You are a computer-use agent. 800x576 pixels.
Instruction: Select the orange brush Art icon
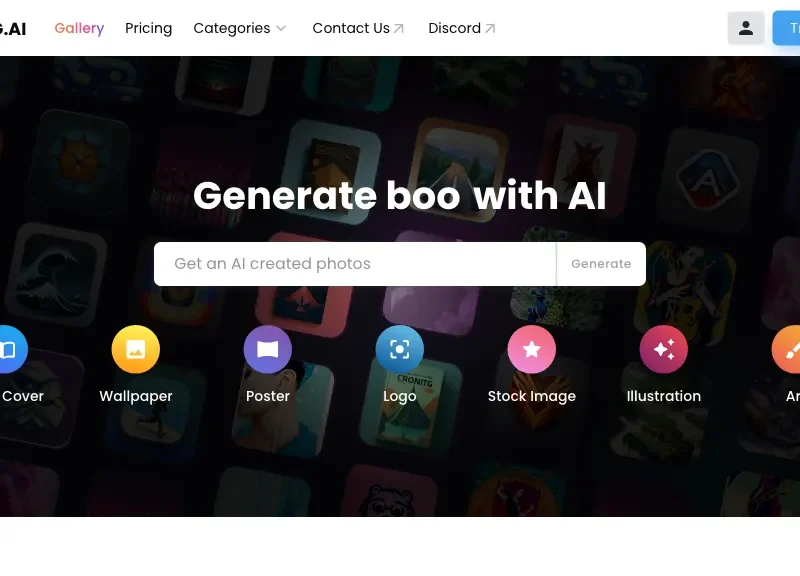point(786,349)
